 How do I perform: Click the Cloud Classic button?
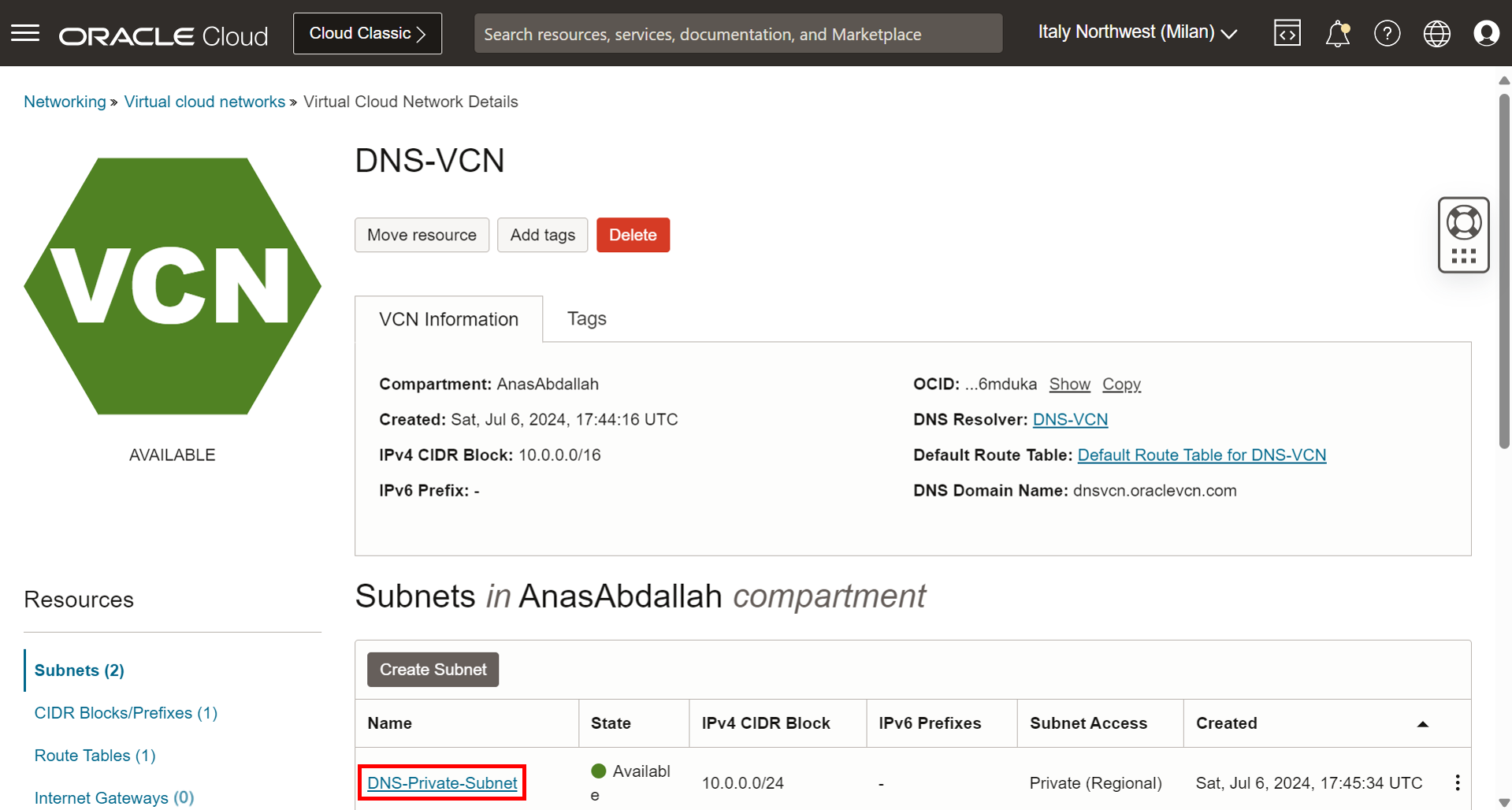pyautogui.click(x=367, y=33)
